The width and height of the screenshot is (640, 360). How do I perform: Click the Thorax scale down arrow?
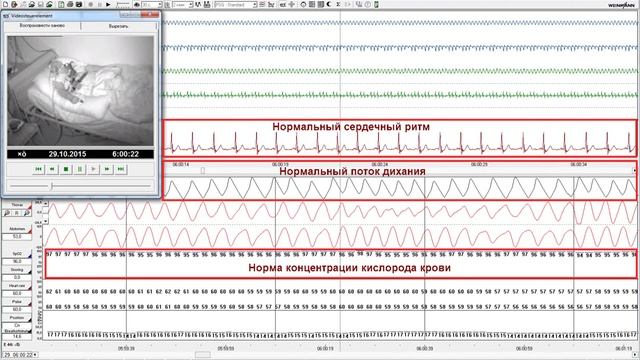(x=46, y=222)
